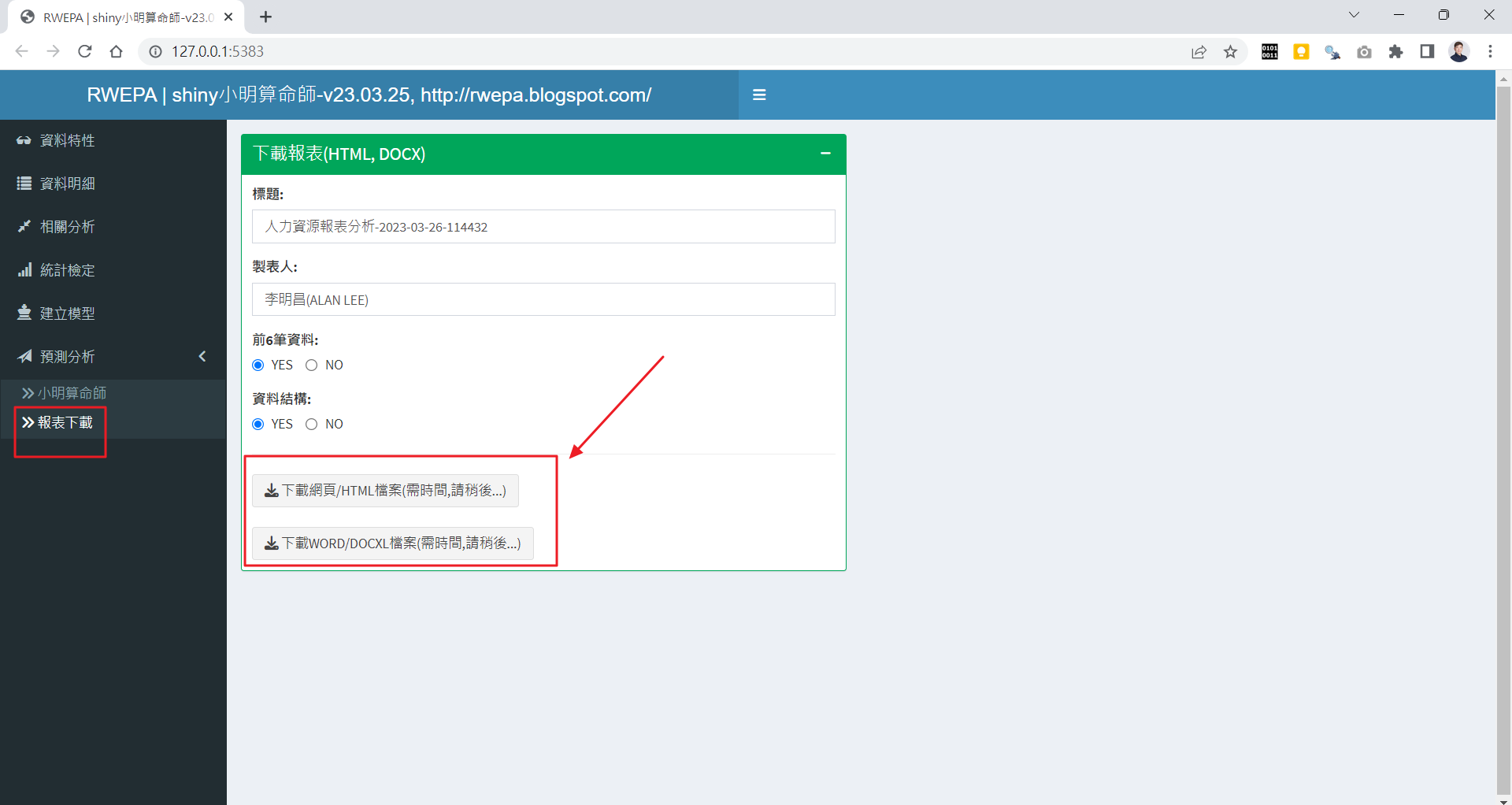Click the download HTML file button

[385, 491]
